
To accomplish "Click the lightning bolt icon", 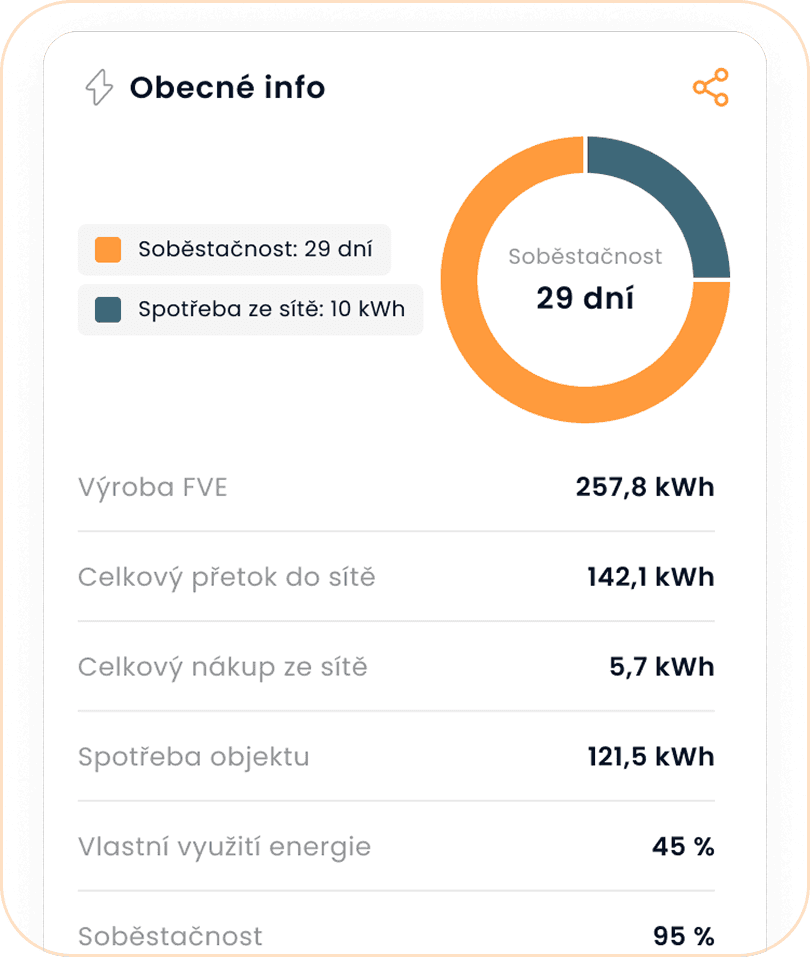I will pyautogui.click(x=98, y=88).
